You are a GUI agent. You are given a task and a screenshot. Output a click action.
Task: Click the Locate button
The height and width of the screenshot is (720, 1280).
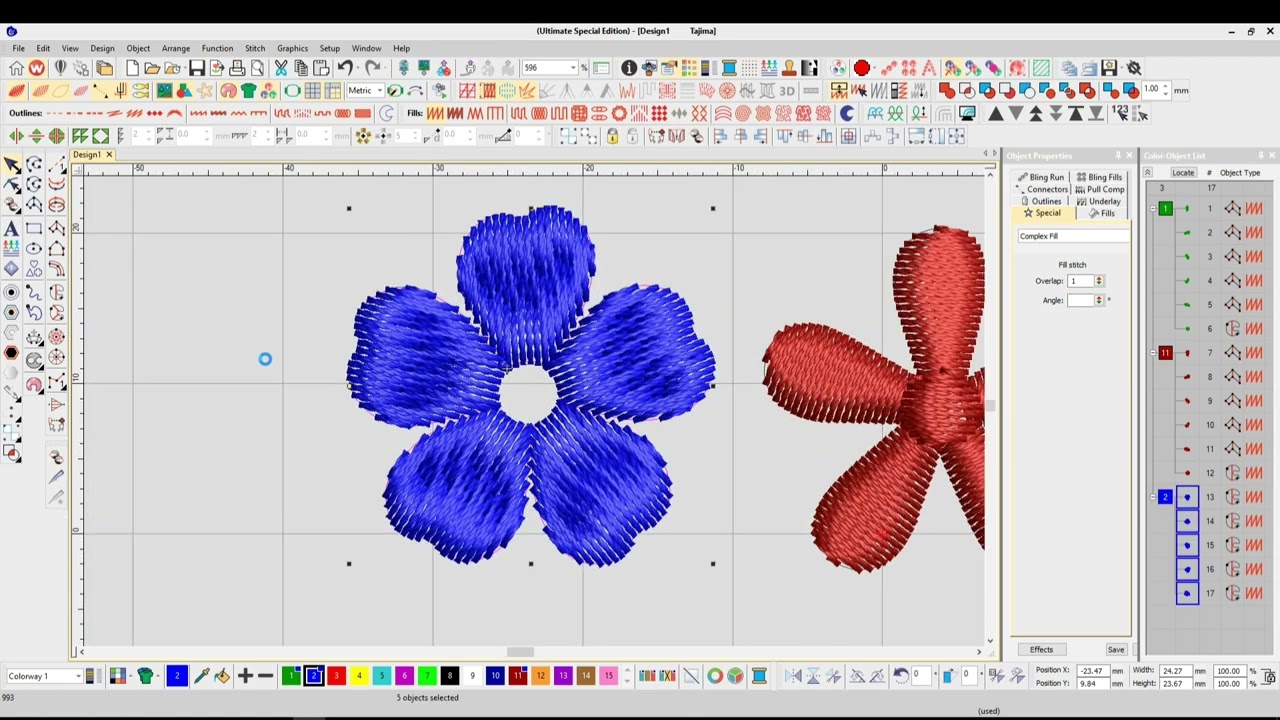(1183, 173)
